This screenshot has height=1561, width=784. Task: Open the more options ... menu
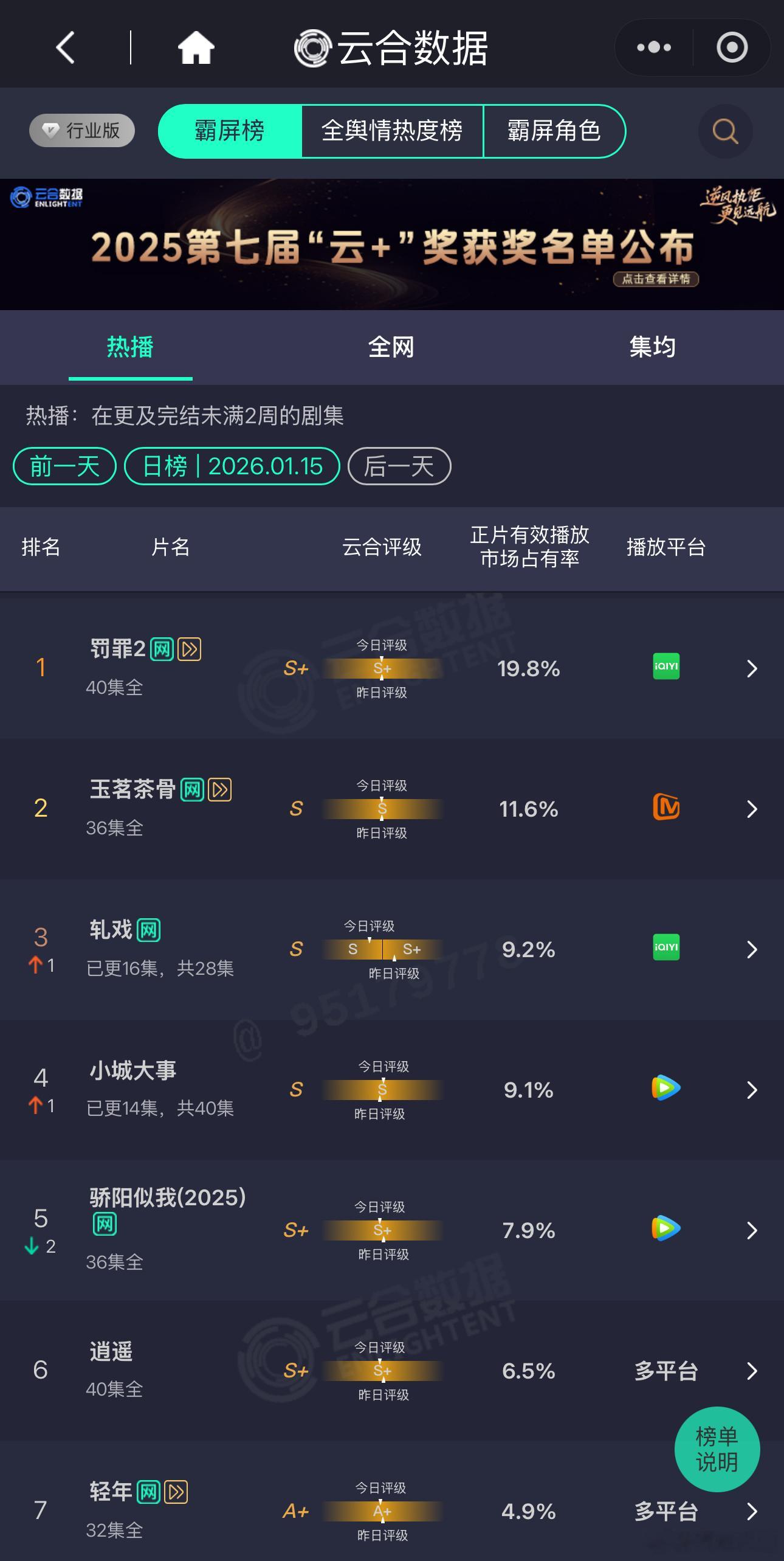pos(652,46)
